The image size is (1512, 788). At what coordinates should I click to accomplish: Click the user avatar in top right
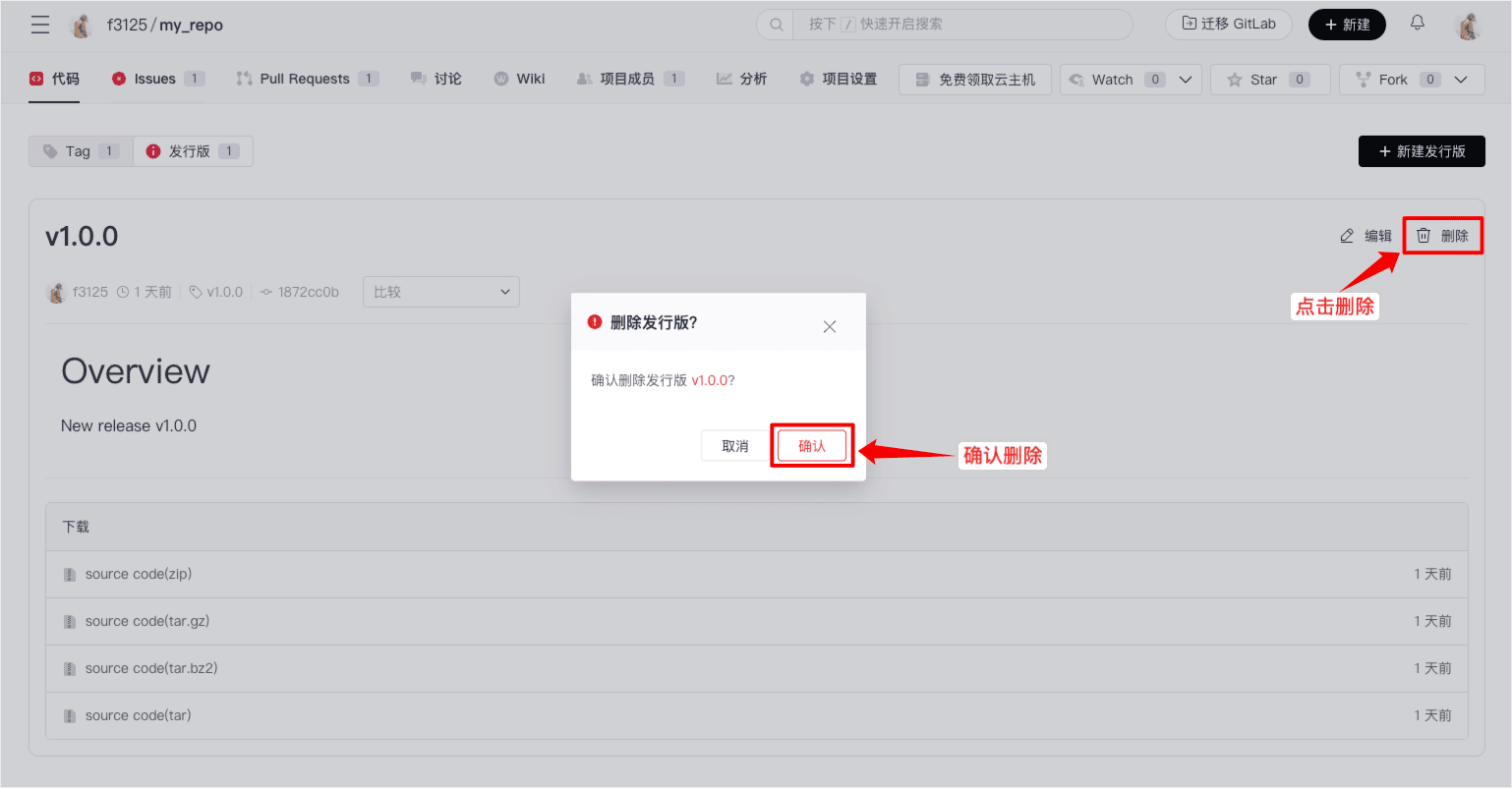tap(1468, 26)
